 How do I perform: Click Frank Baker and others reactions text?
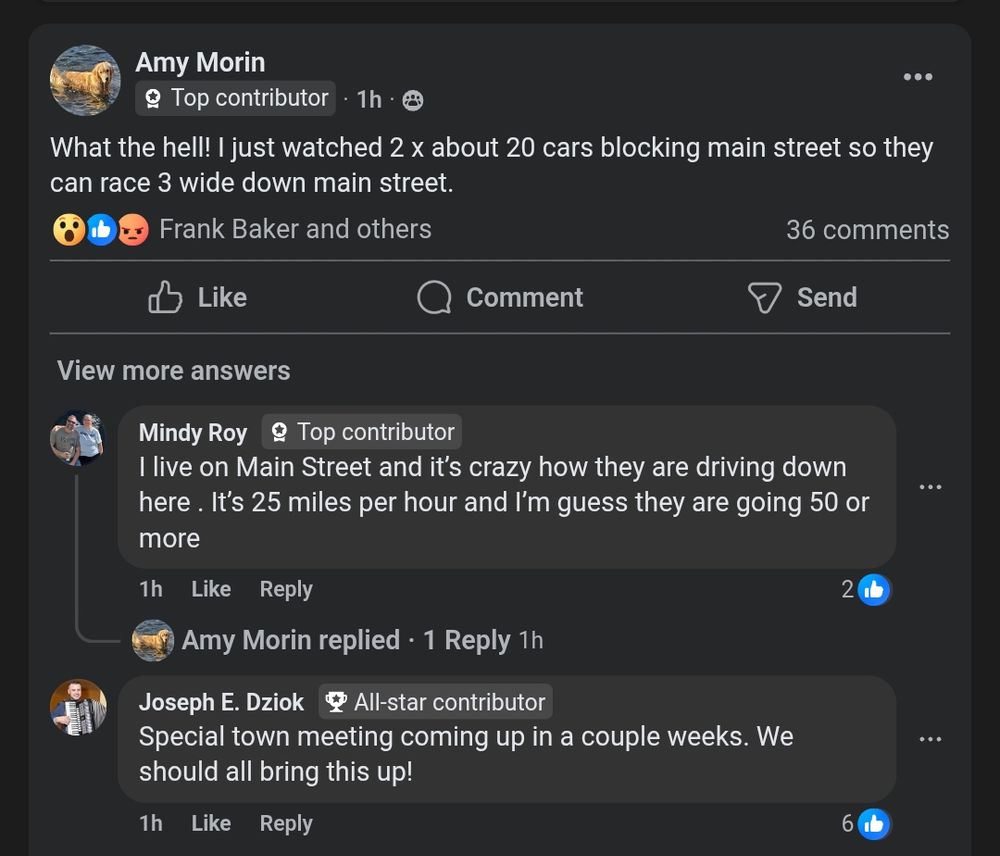[x=294, y=229]
